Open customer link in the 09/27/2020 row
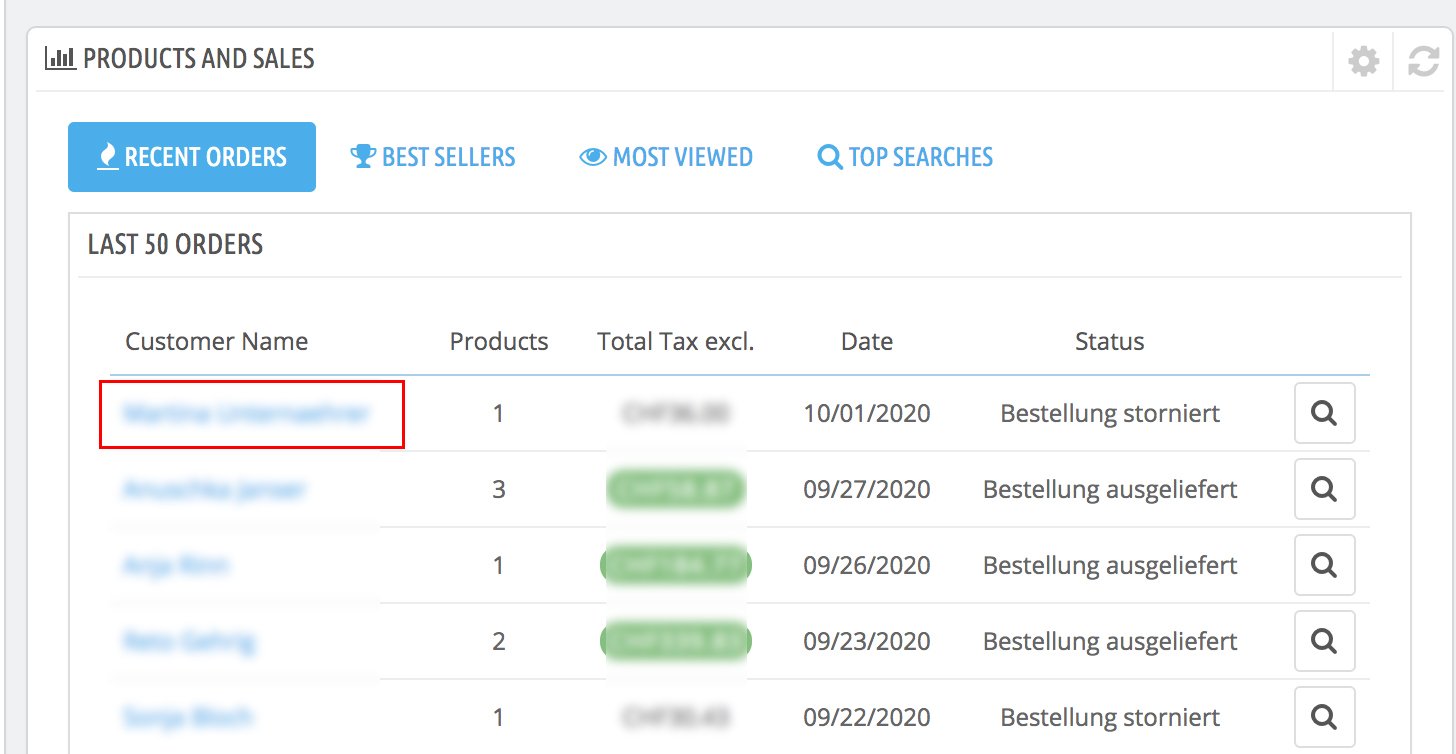Screen dimensions: 1456x754 214,489
